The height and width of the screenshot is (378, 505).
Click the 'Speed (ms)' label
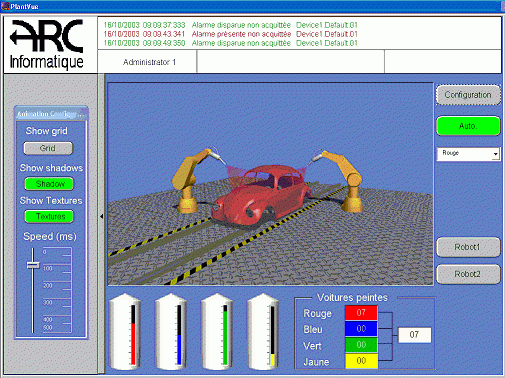click(50, 236)
